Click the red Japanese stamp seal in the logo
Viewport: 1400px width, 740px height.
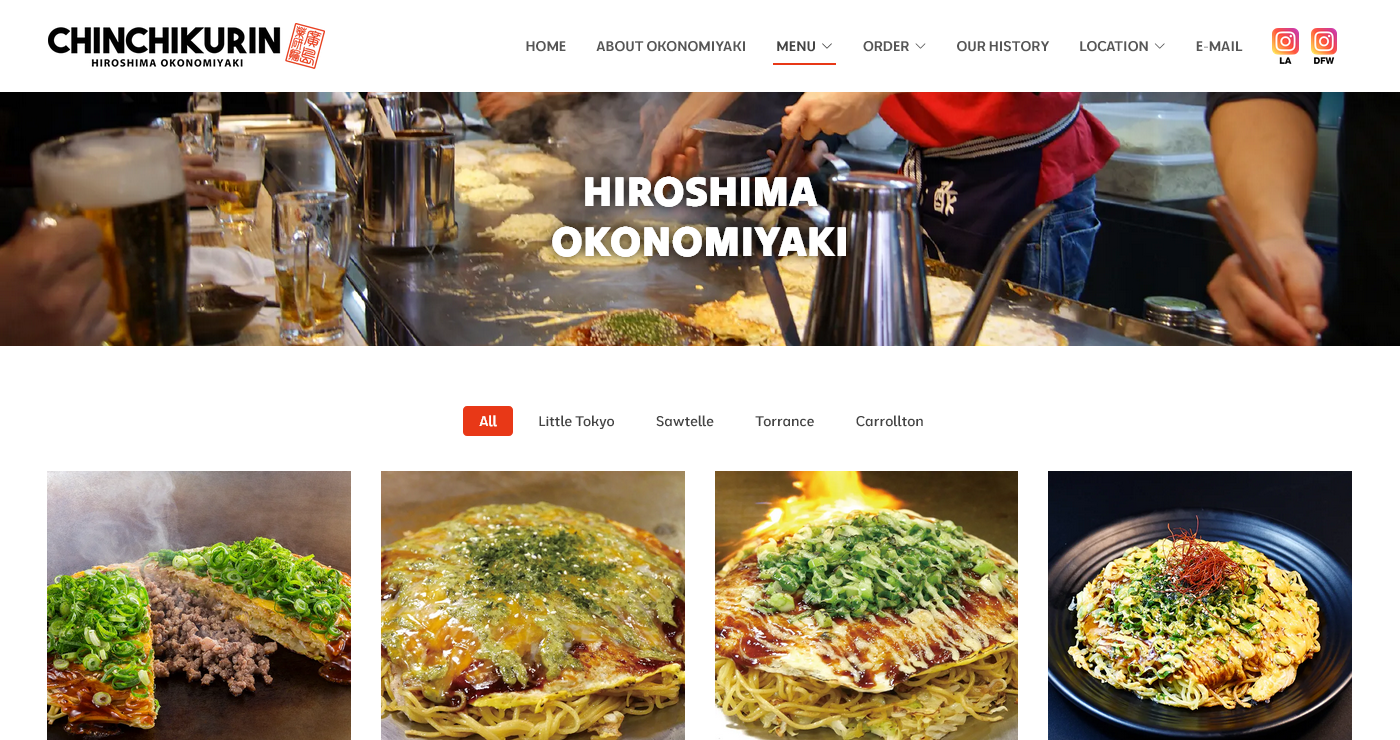point(305,46)
